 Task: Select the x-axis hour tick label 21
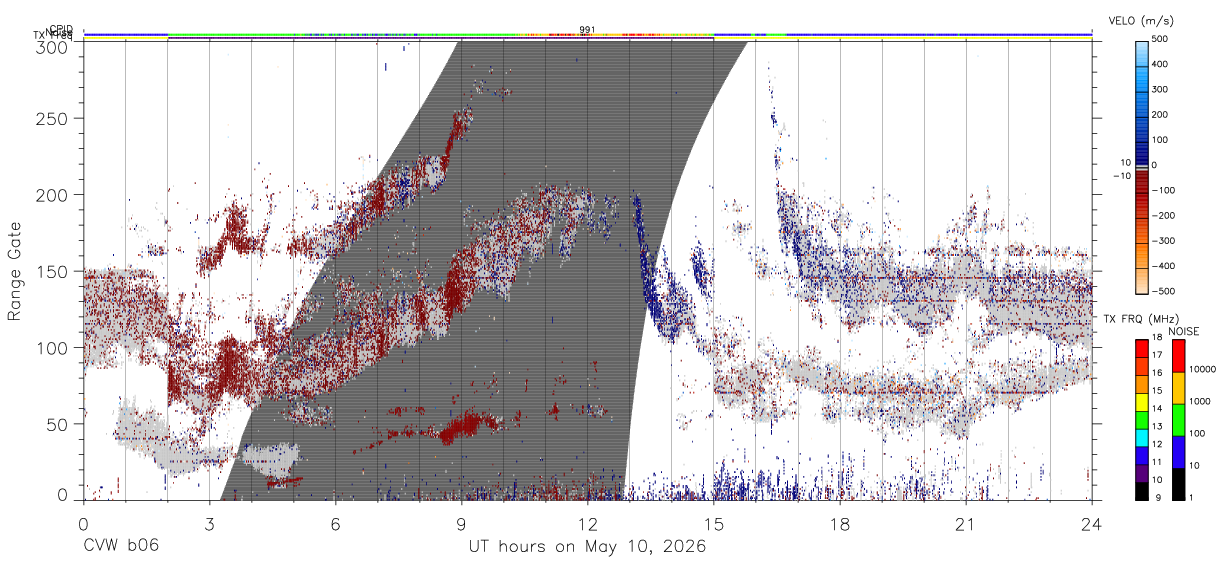pyautogui.click(x=965, y=523)
